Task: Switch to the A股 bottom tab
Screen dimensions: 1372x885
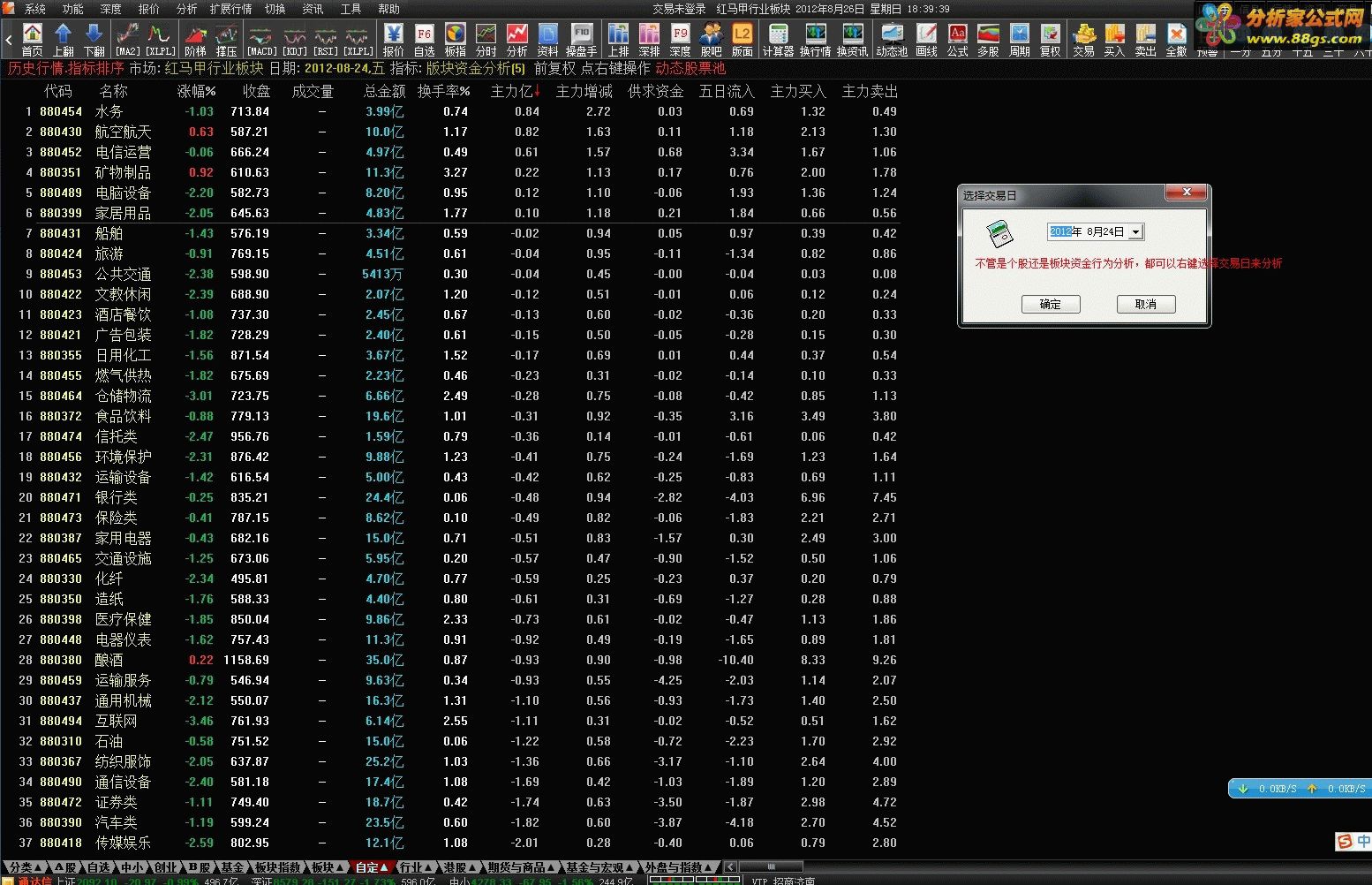Action: tap(64, 867)
